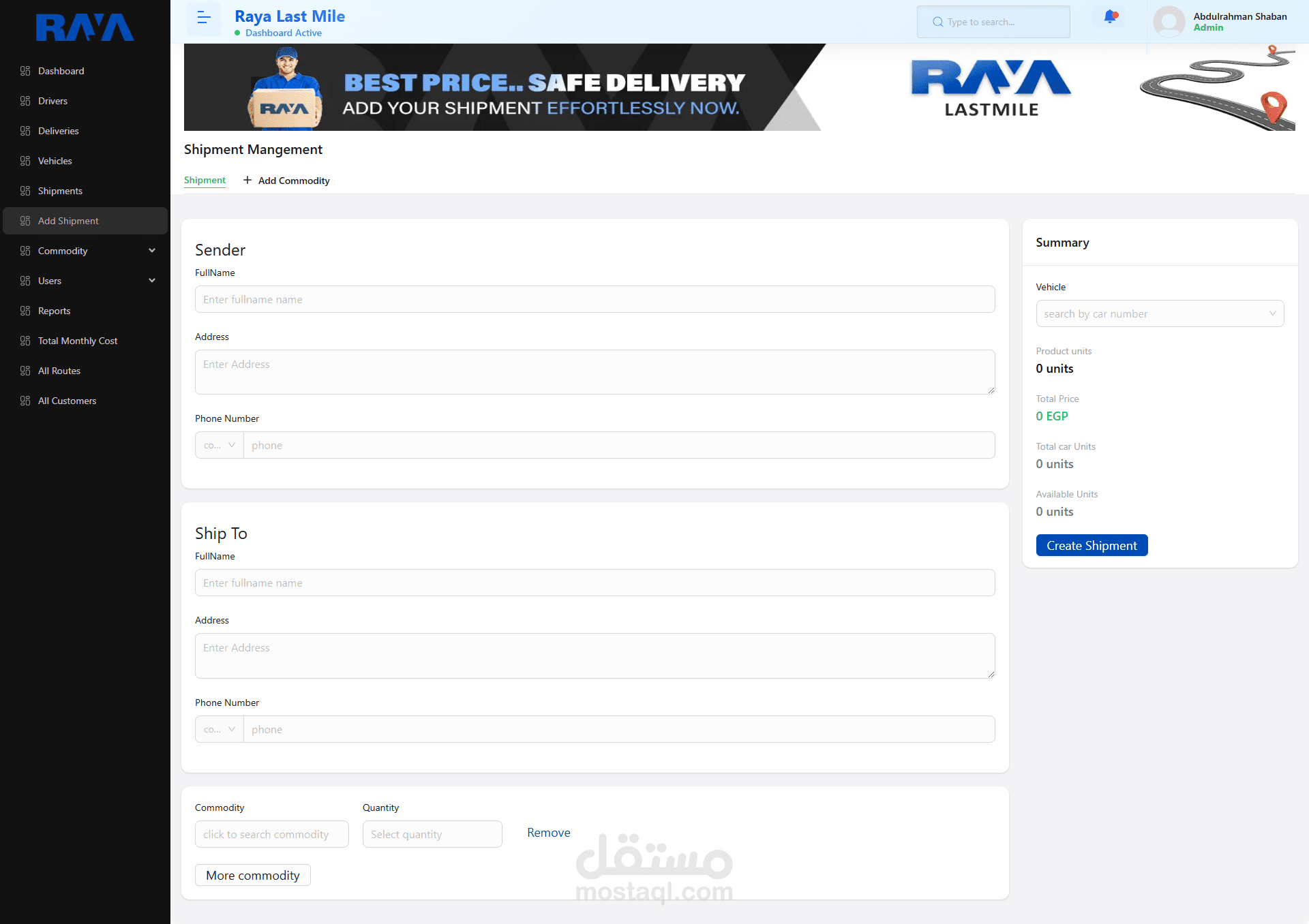The width and height of the screenshot is (1309, 924).
Task: Click the sidebar collapse menu icon
Action: pyautogui.click(x=203, y=18)
